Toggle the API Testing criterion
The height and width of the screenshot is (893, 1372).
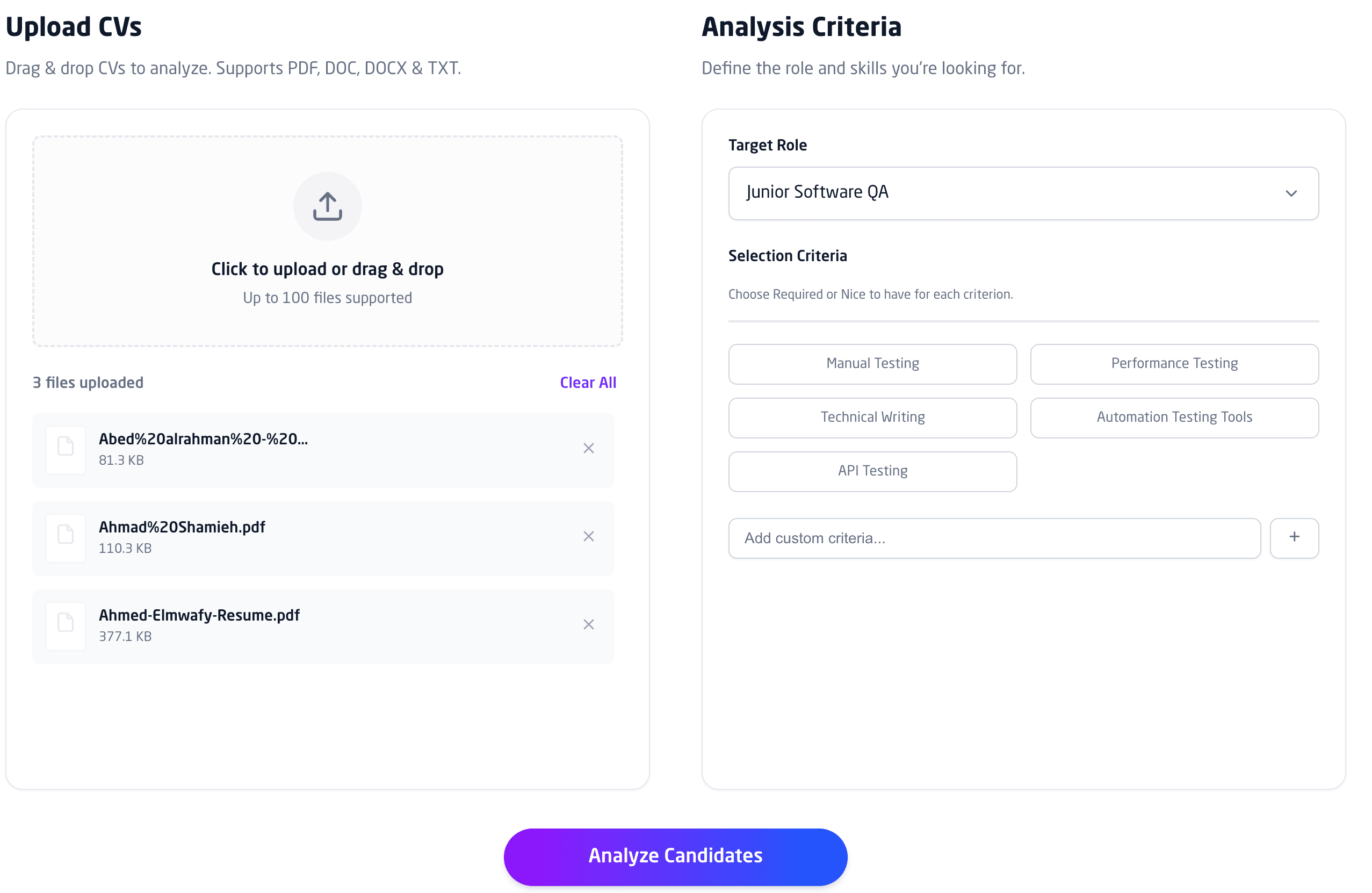872,471
